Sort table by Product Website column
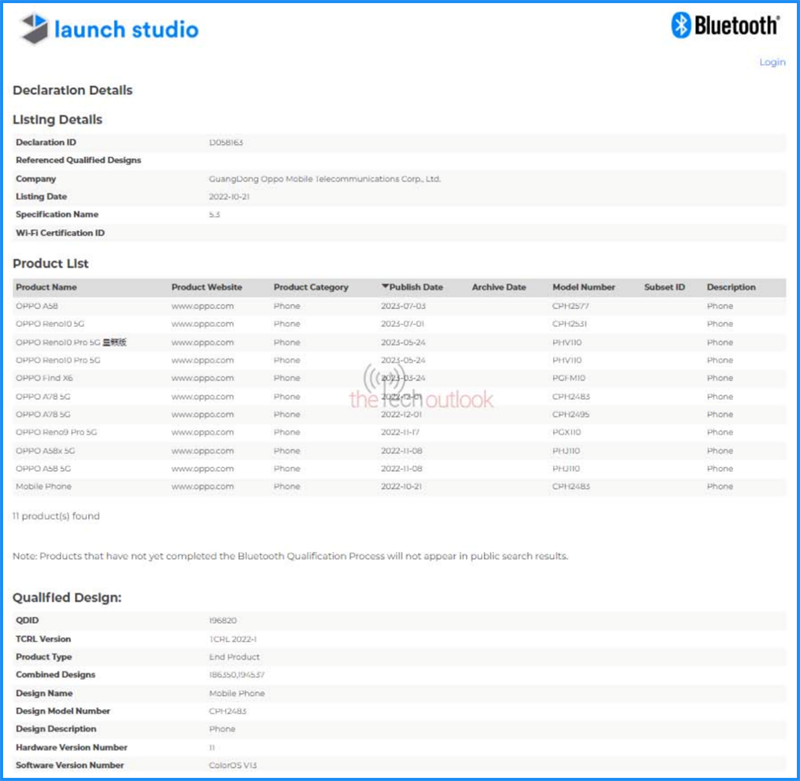Screen dimensions: 800x781 [x=207, y=287]
